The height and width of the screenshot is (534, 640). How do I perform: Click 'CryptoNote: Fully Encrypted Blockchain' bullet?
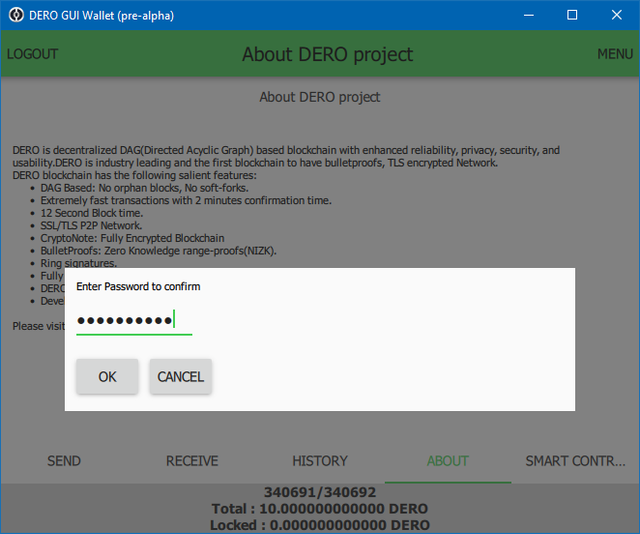(133, 238)
